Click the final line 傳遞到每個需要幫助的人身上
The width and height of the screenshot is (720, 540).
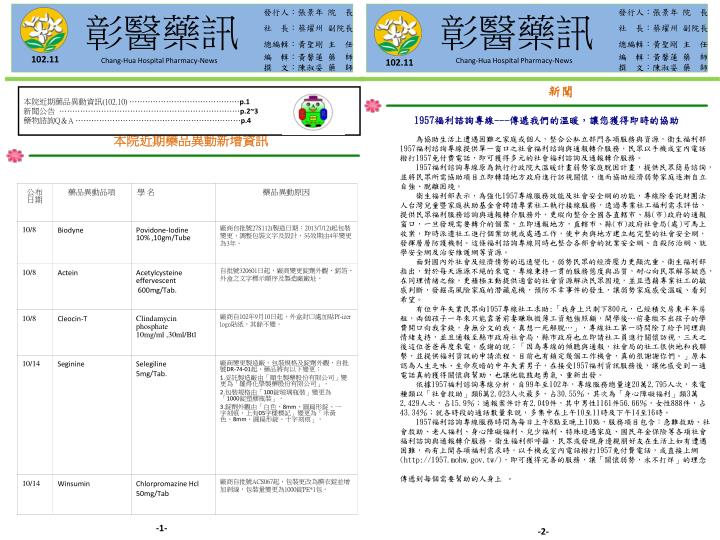pos(450,479)
